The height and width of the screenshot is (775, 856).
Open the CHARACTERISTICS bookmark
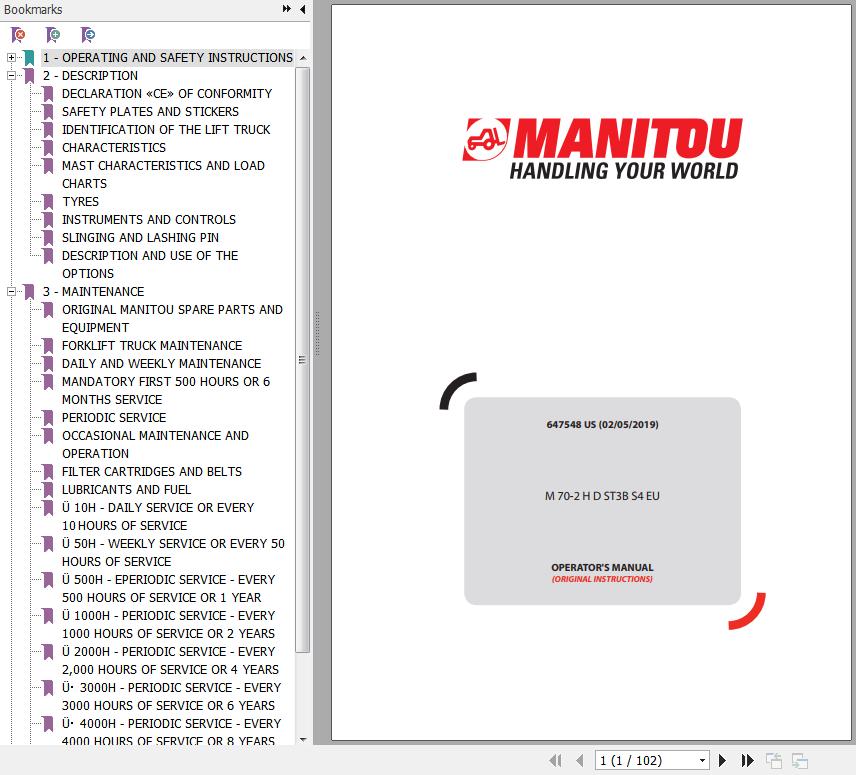coord(114,147)
